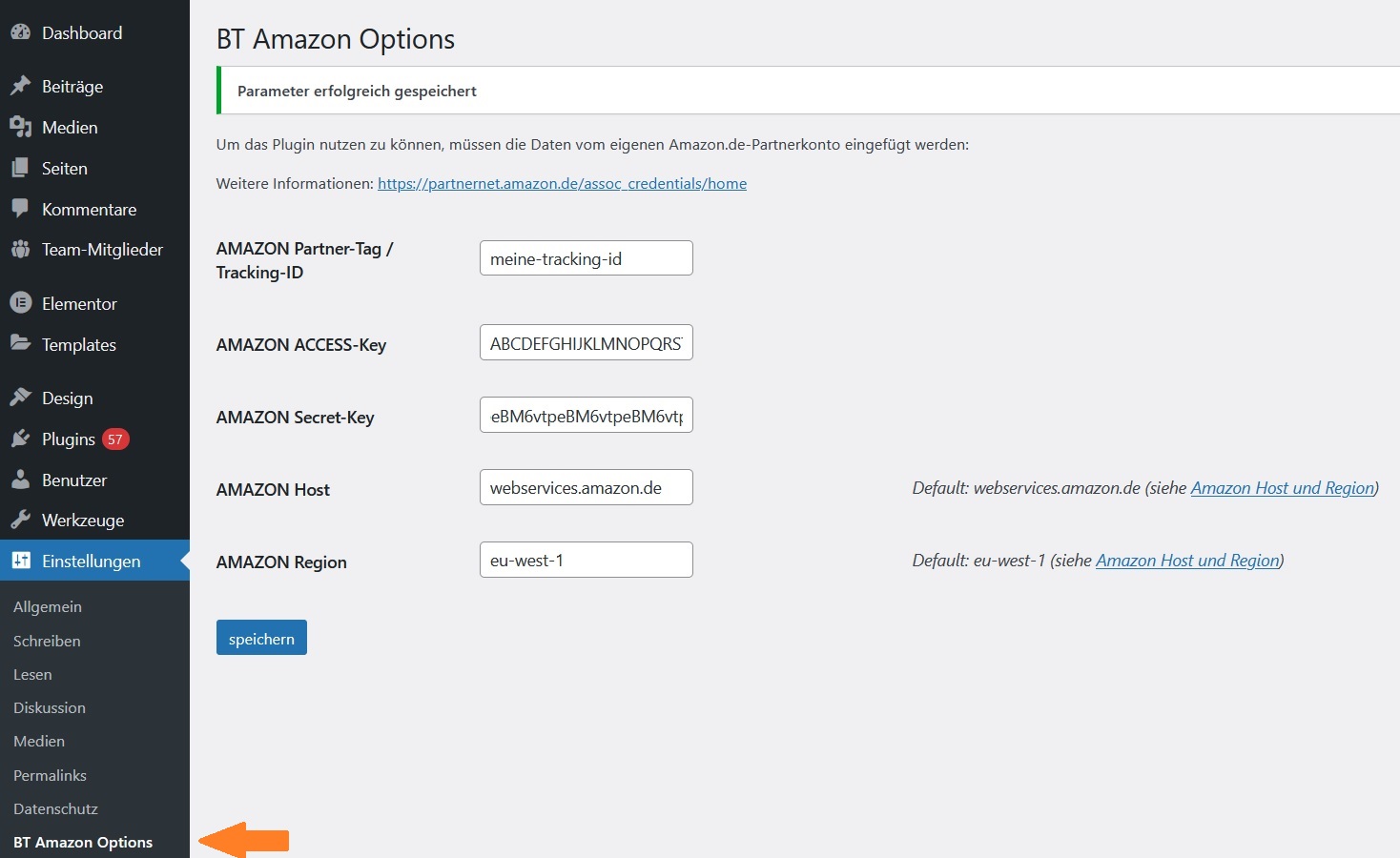Open Datenschutz settings submenu
Image resolution: width=1400 pixels, height=858 pixels.
[55, 808]
